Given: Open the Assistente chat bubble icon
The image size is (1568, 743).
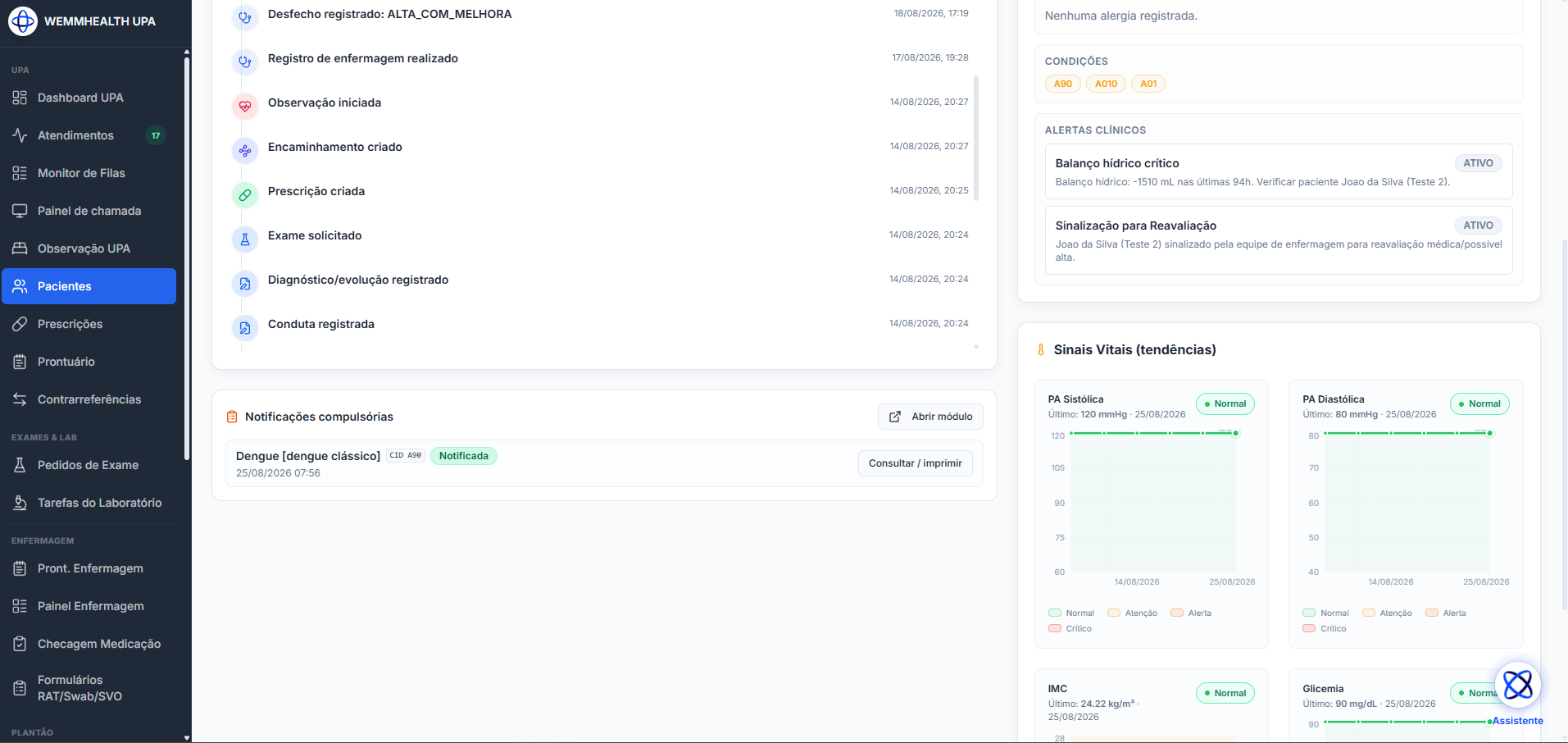Looking at the screenshot, I should [x=1518, y=685].
